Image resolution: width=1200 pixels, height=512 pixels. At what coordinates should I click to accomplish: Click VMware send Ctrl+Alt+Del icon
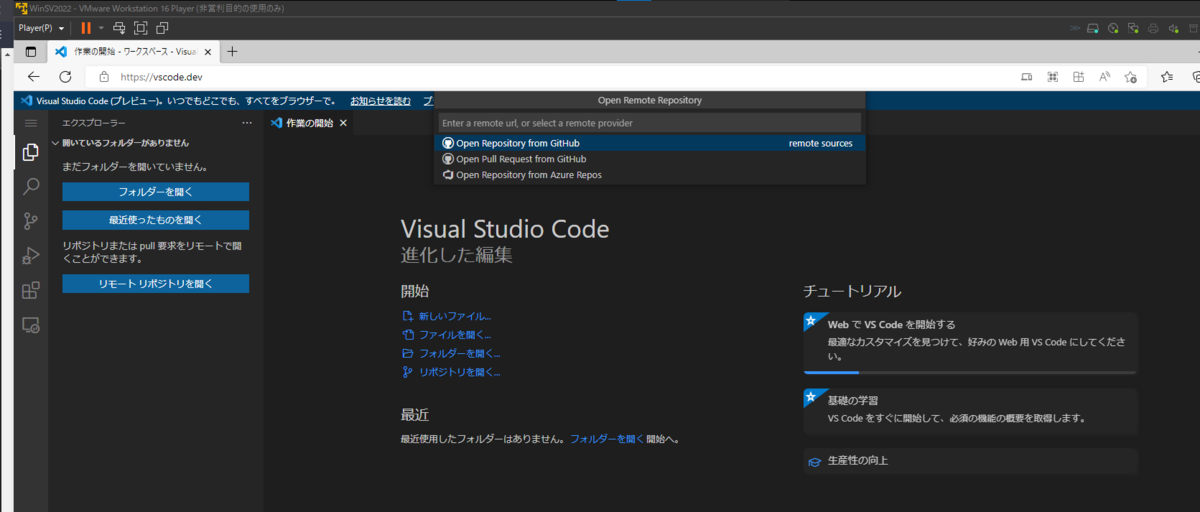[x=119, y=28]
